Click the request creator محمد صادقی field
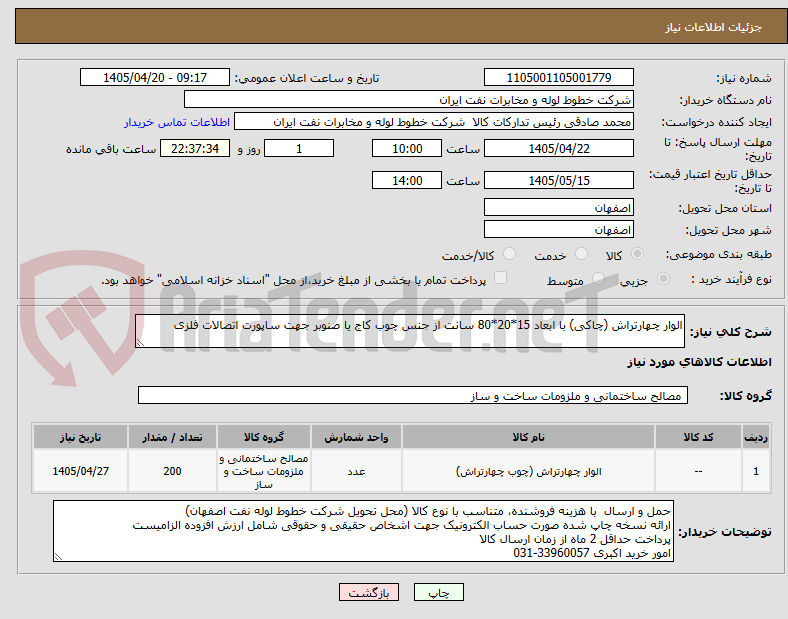 tap(434, 122)
